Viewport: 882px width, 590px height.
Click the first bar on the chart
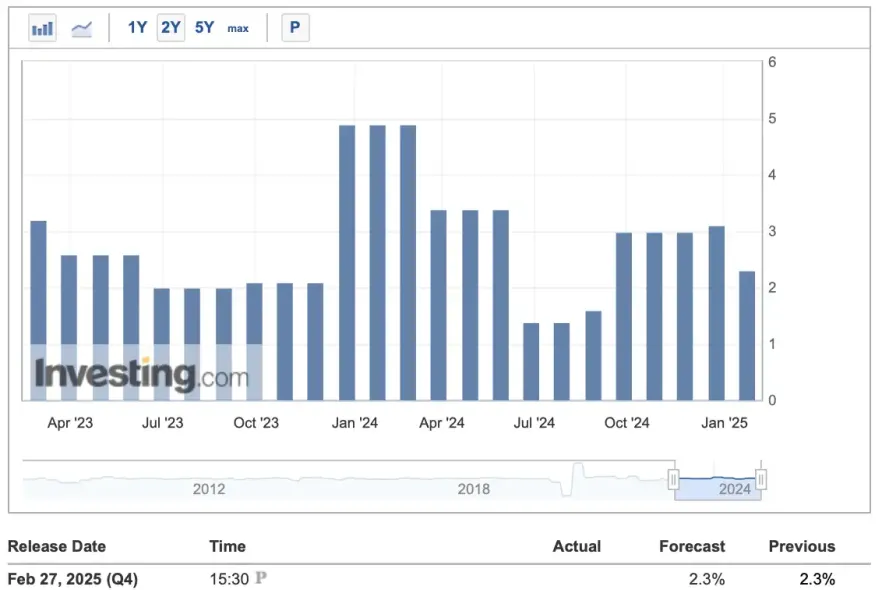tap(39, 310)
